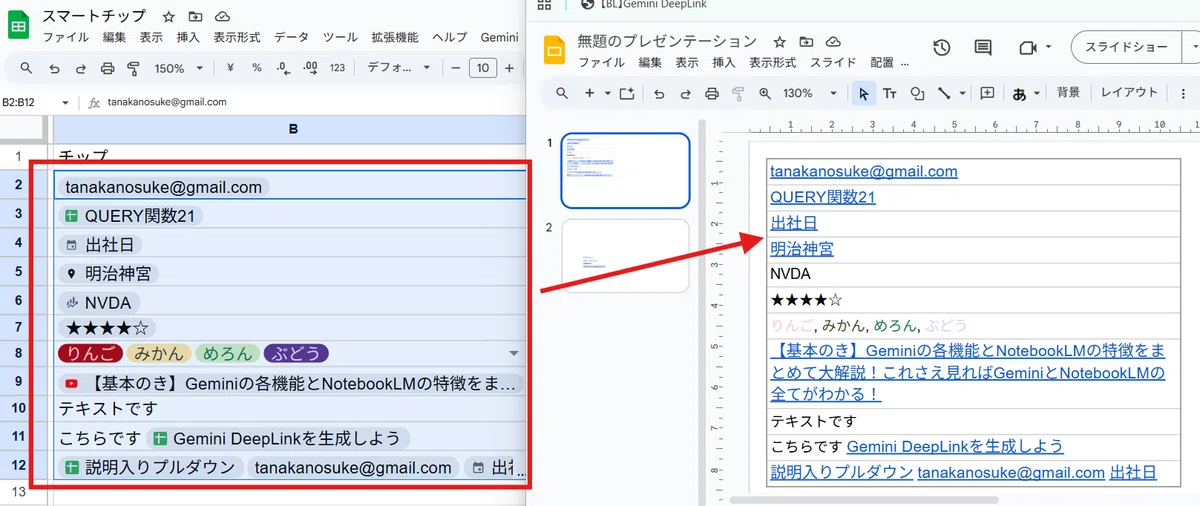Check cloud save status in Sheets
Image resolution: width=1200 pixels, height=506 pixels.
tap(222, 17)
